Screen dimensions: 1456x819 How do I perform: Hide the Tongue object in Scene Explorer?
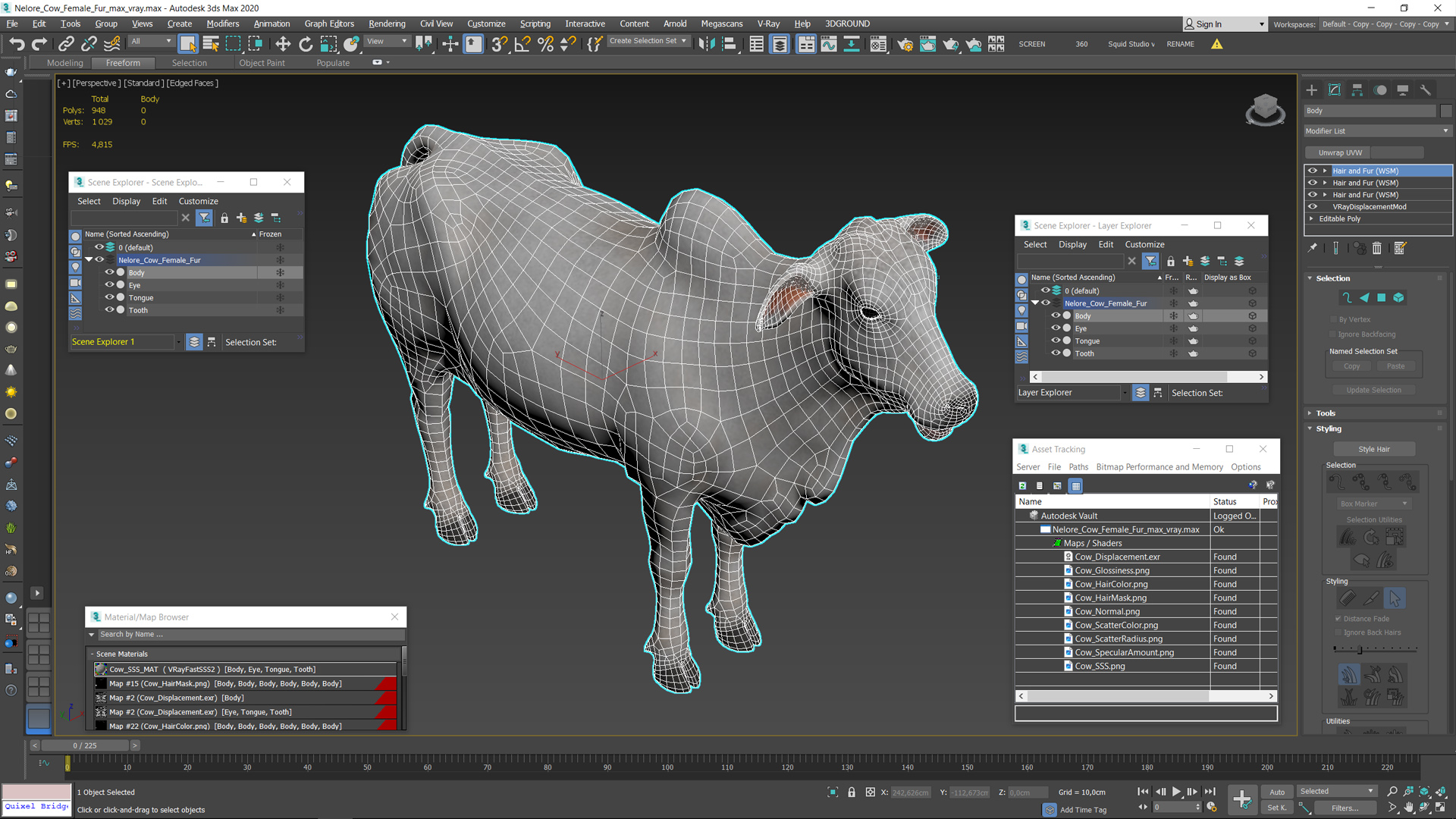pyautogui.click(x=109, y=297)
